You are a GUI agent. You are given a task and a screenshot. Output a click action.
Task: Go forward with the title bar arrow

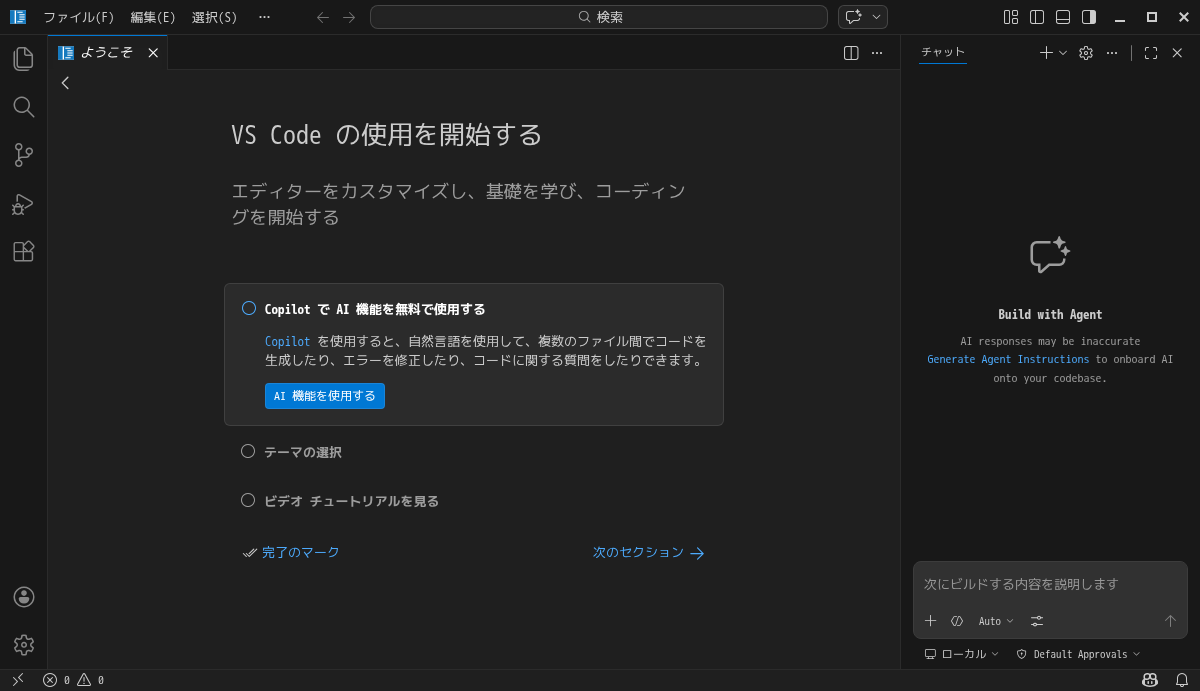pyautogui.click(x=349, y=17)
